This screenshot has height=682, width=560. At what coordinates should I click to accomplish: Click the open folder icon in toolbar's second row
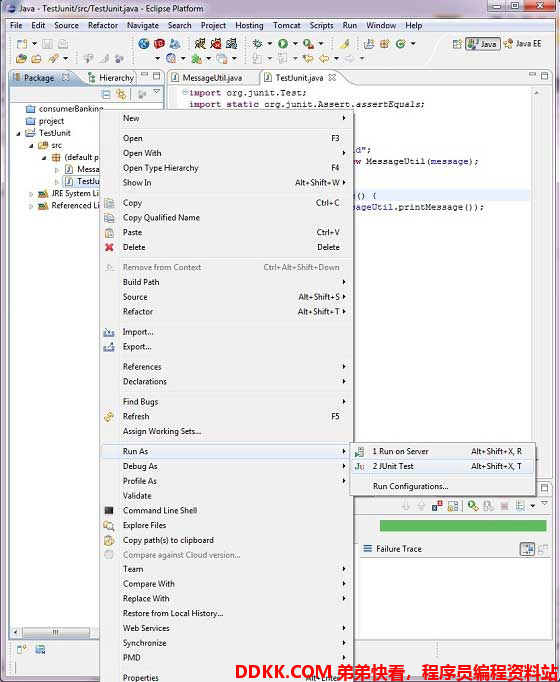pos(21,58)
